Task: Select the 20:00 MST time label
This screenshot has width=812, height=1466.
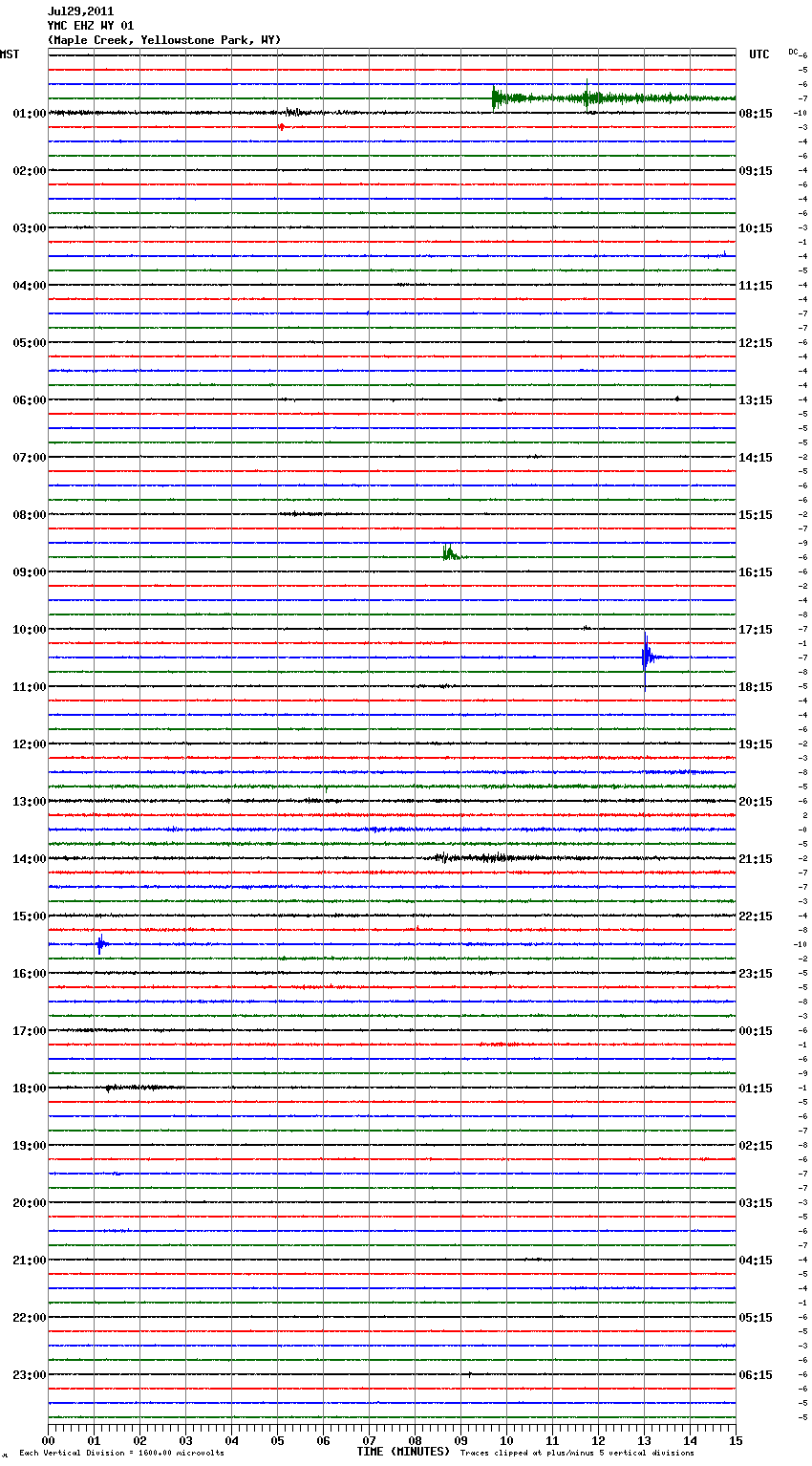Action: click(x=30, y=1203)
